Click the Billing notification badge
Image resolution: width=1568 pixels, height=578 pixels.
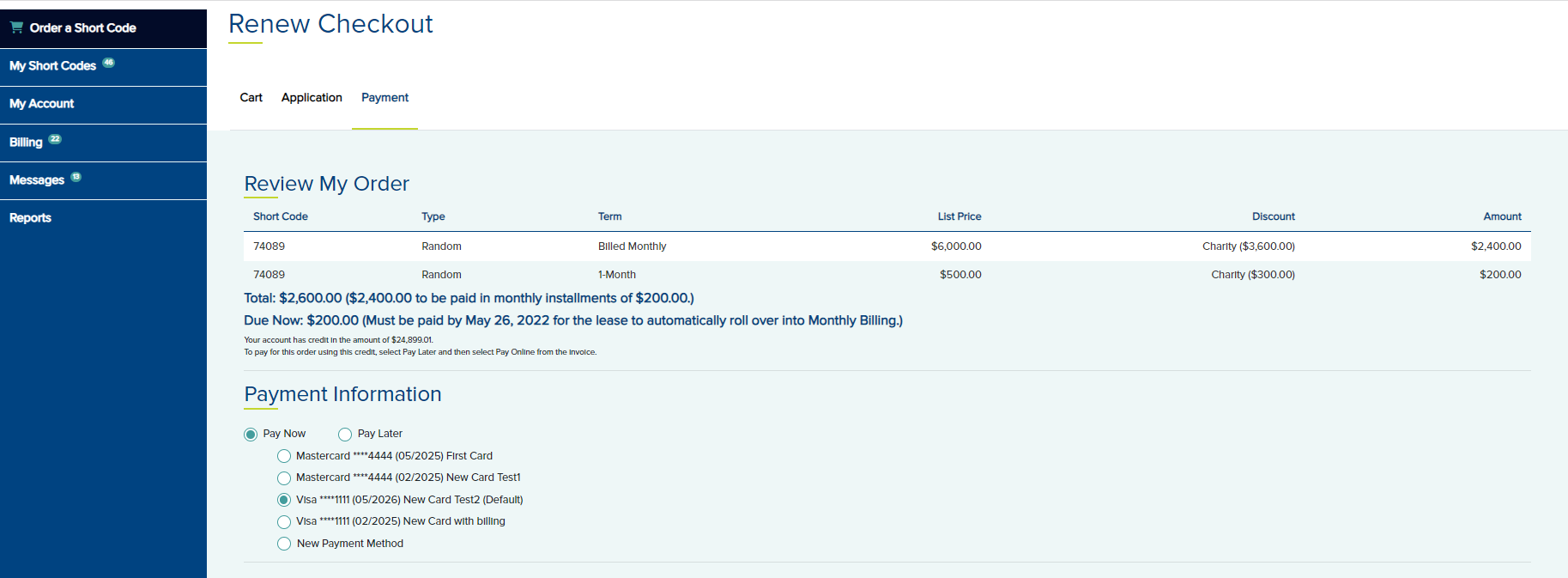coord(55,139)
